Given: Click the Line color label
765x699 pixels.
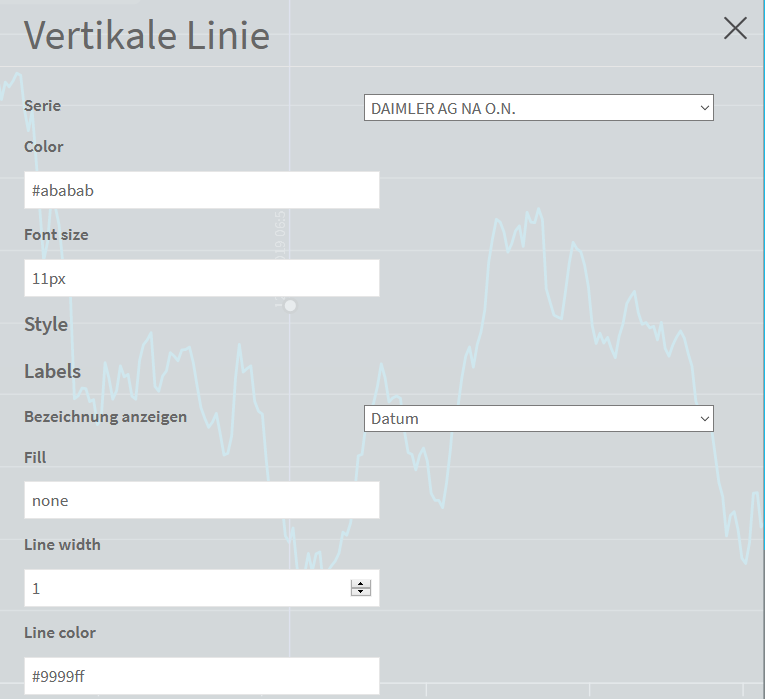Looking at the screenshot, I should (59, 633).
